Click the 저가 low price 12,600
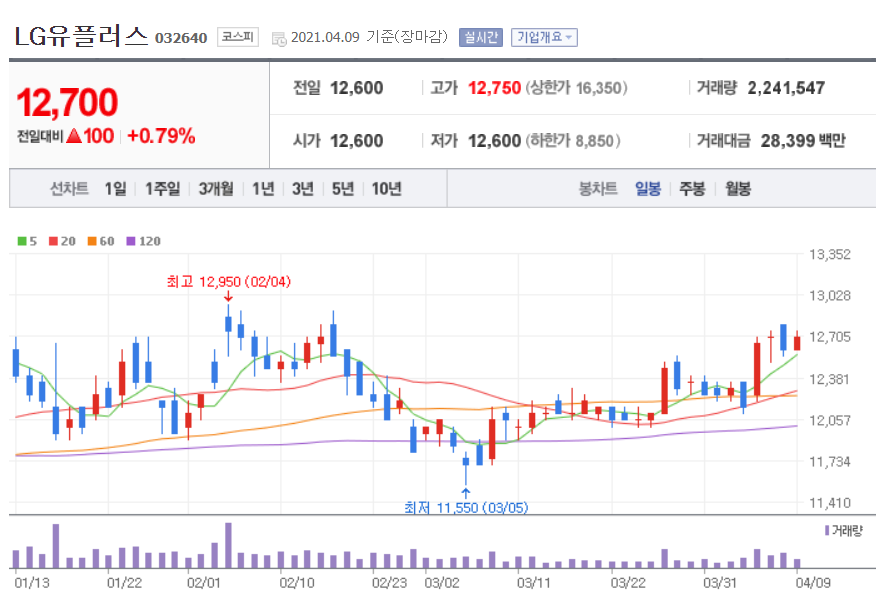The height and width of the screenshot is (610, 876). point(494,141)
